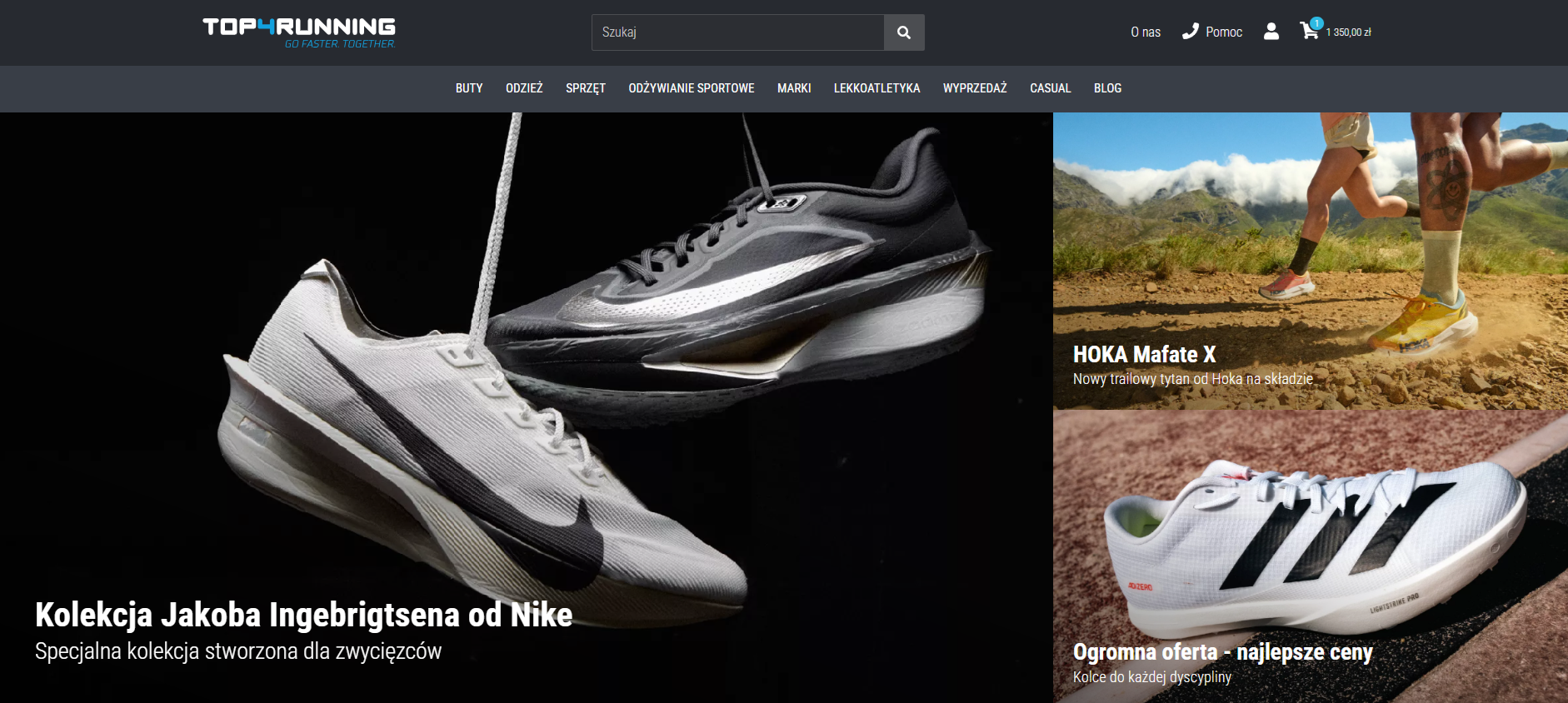This screenshot has height=703, width=1568.
Task: Open the ODZIEŻ menu
Action: [524, 88]
